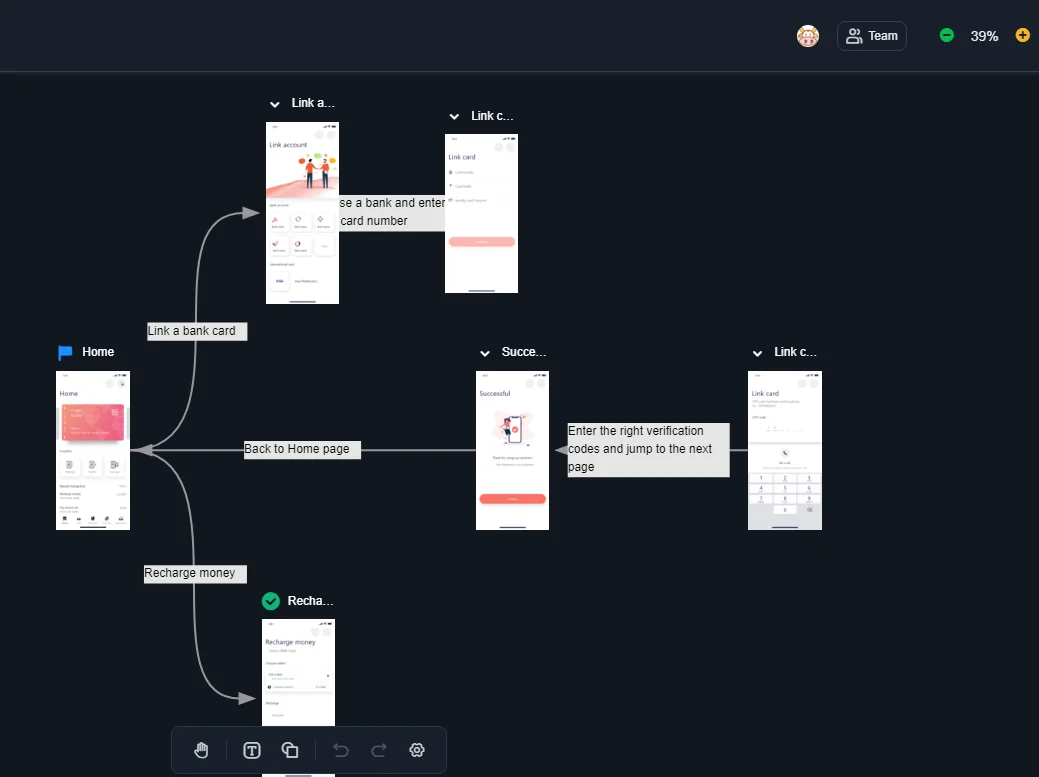
Task: Select the Home screen thumbnail
Action: [x=93, y=450]
